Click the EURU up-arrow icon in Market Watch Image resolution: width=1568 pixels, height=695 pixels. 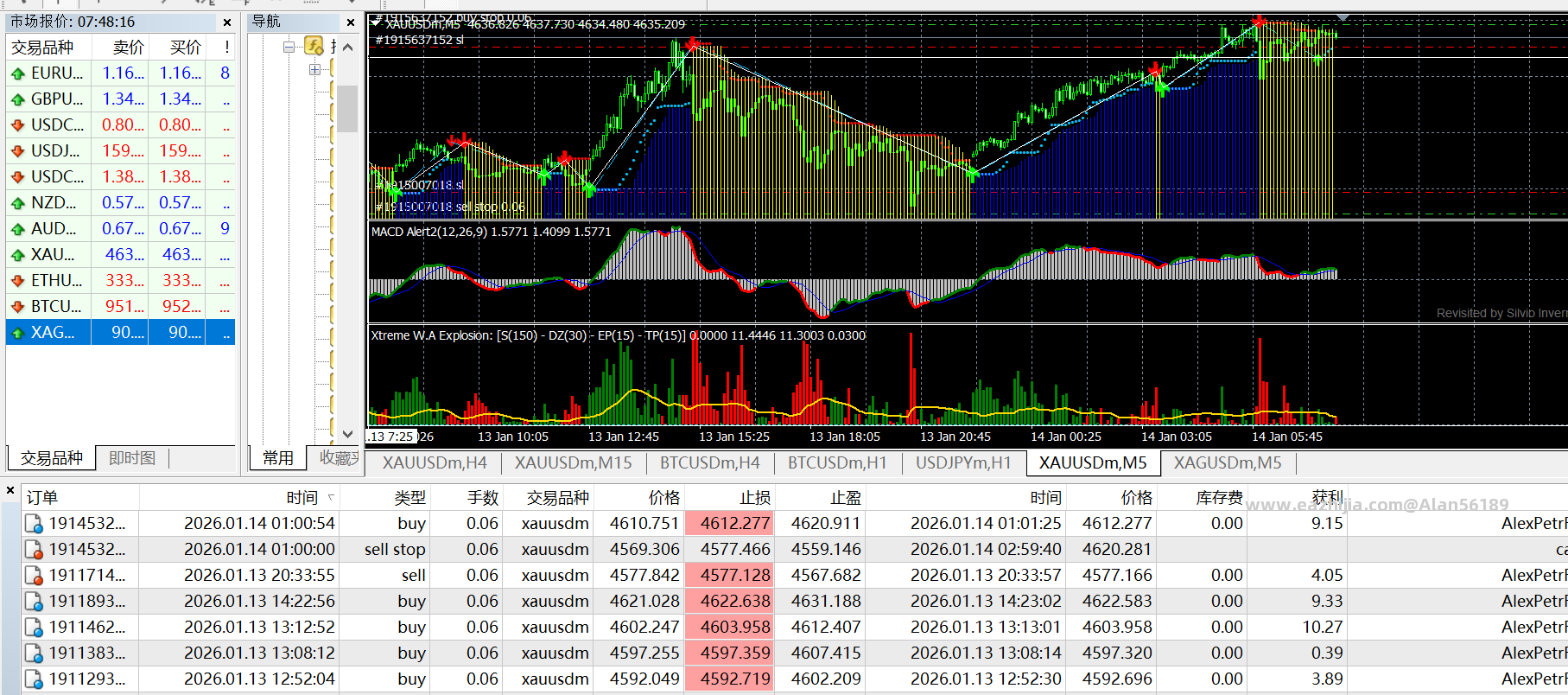click(17, 73)
